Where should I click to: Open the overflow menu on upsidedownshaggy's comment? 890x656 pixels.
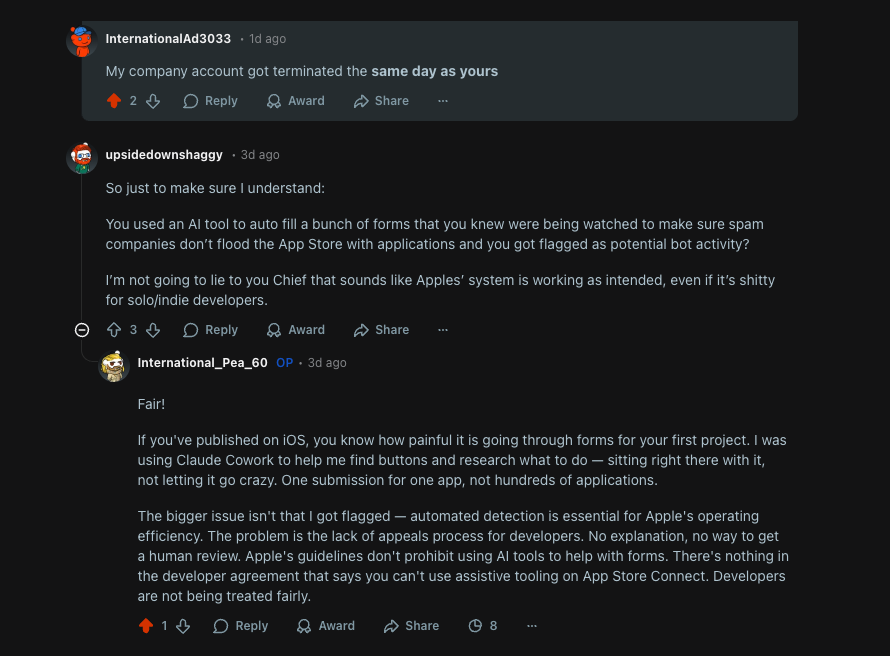point(443,329)
